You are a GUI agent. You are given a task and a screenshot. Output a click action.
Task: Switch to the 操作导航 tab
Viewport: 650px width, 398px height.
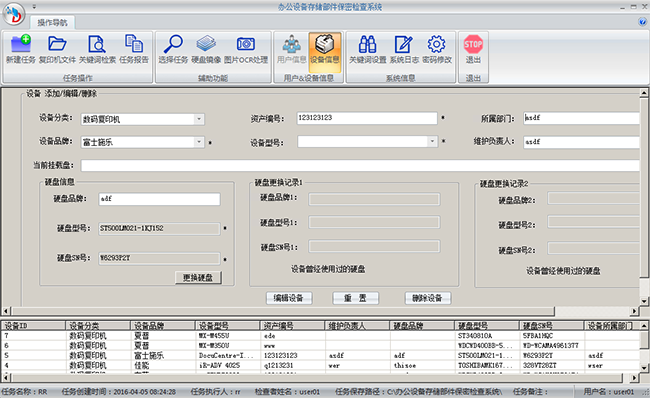click(x=52, y=22)
